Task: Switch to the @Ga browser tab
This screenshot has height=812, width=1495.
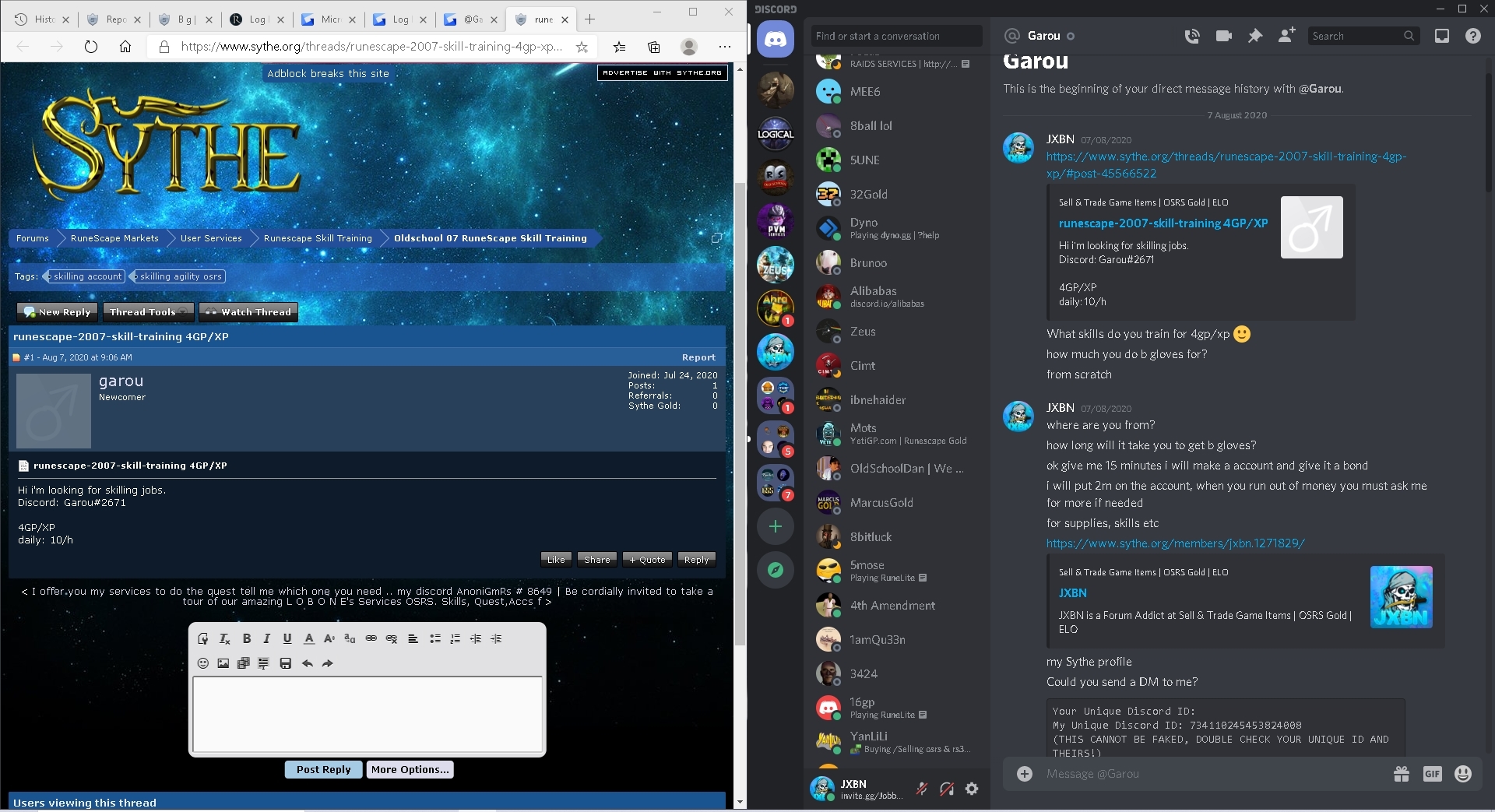Action: [470, 19]
